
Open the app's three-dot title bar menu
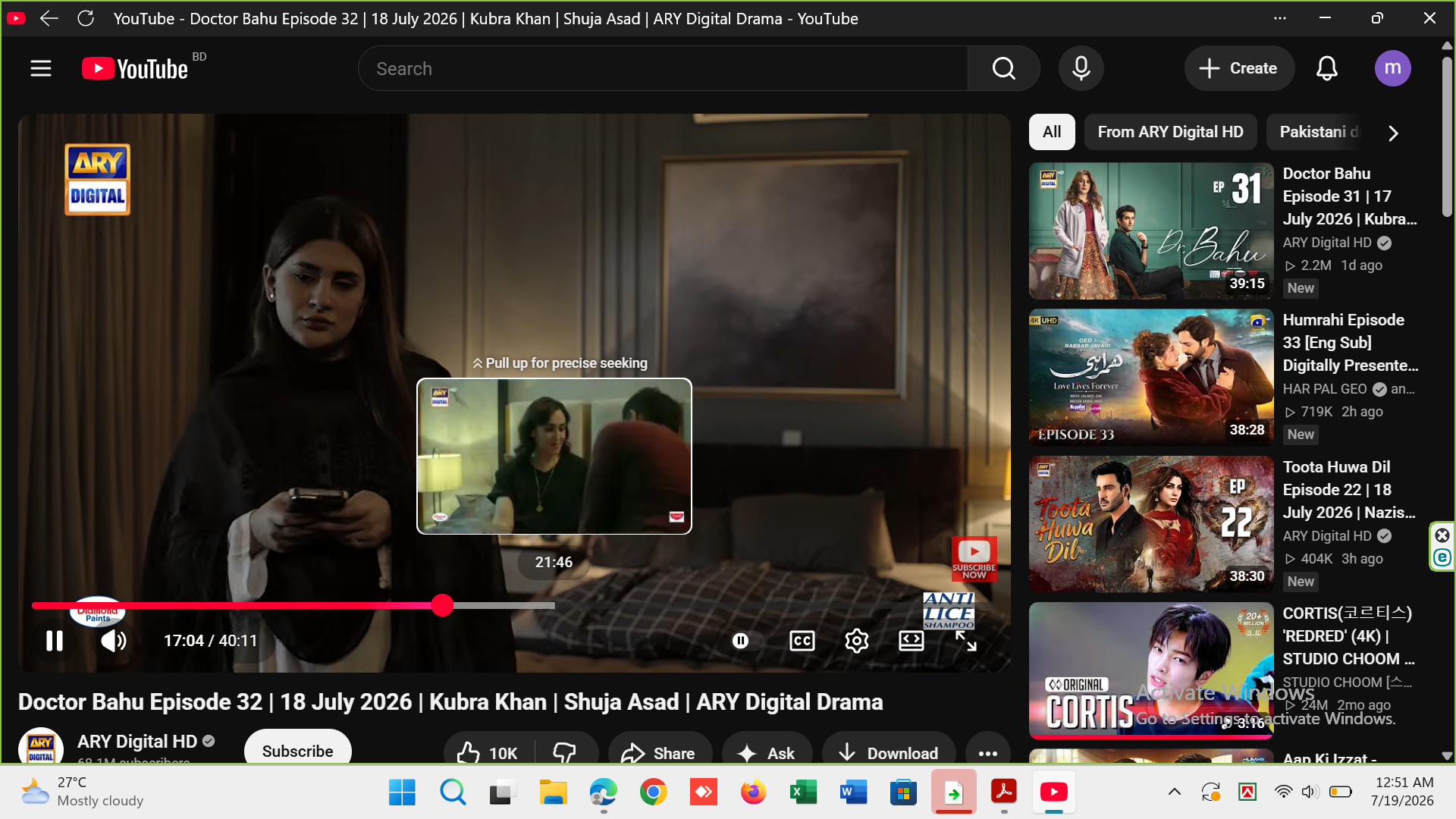[x=1280, y=18]
